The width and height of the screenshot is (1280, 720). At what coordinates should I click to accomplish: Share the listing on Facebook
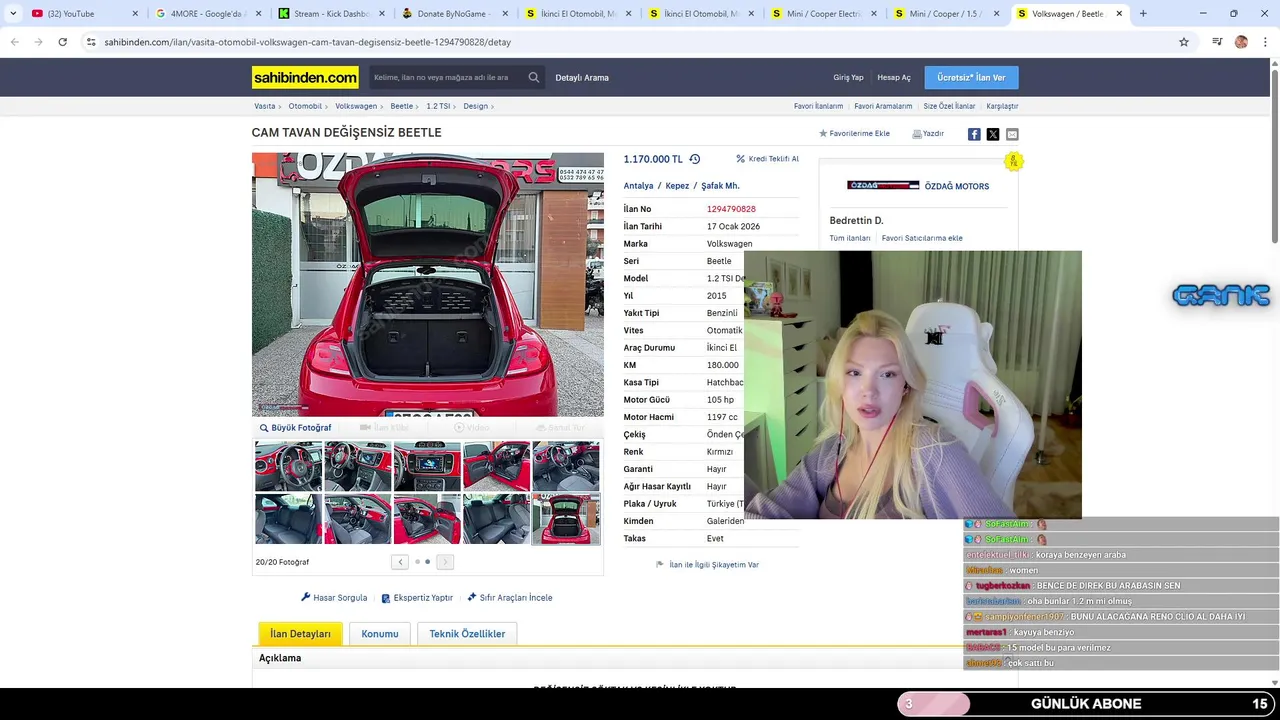(x=974, y=134)
